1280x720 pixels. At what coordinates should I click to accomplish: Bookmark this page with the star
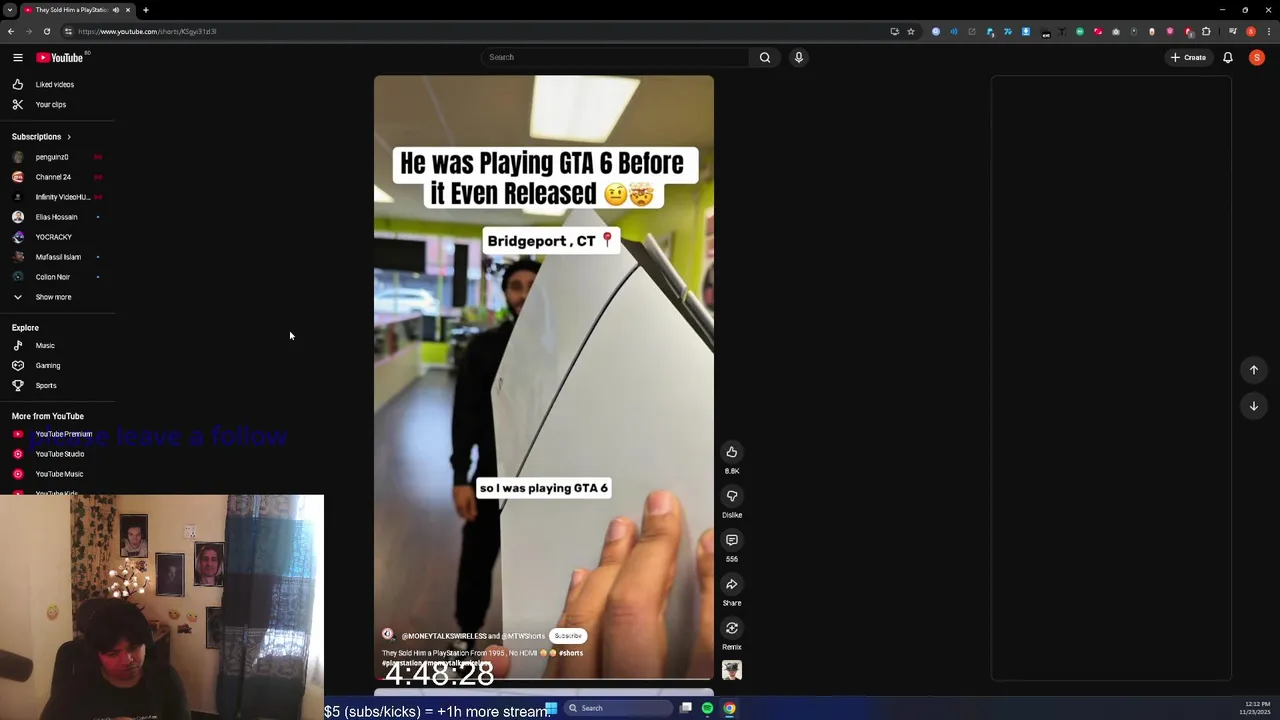click(x=911, y=31)
